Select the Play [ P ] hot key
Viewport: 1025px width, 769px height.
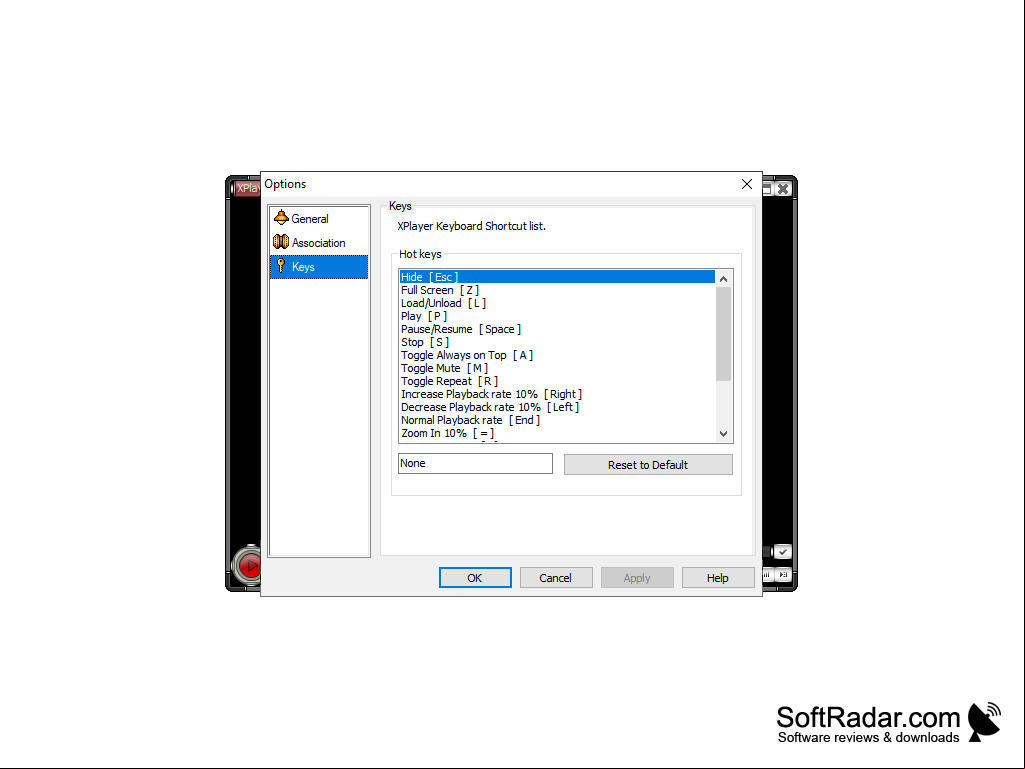[557, 316]
